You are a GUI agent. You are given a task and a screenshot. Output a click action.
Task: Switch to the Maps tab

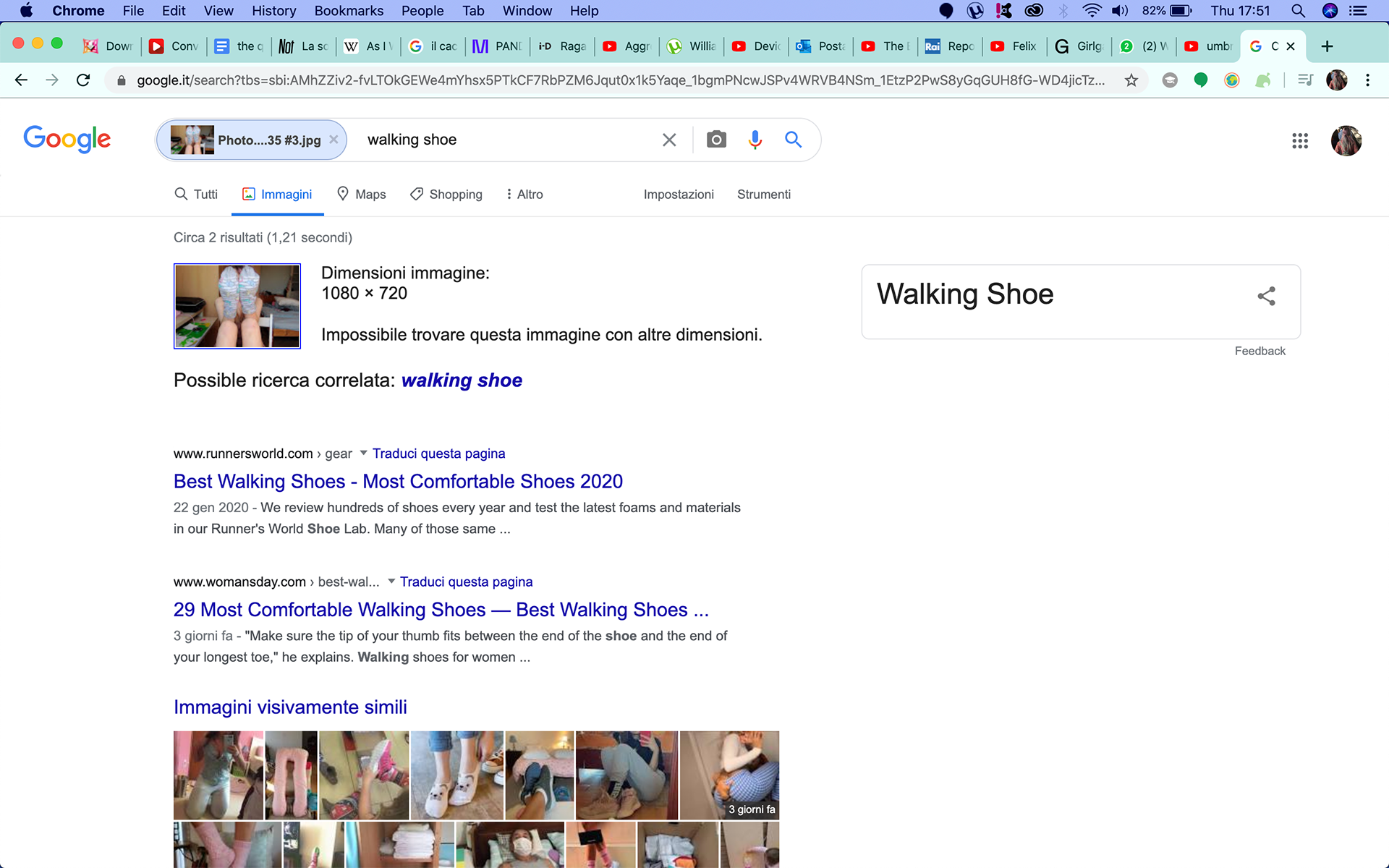click(x=362, y=195)
